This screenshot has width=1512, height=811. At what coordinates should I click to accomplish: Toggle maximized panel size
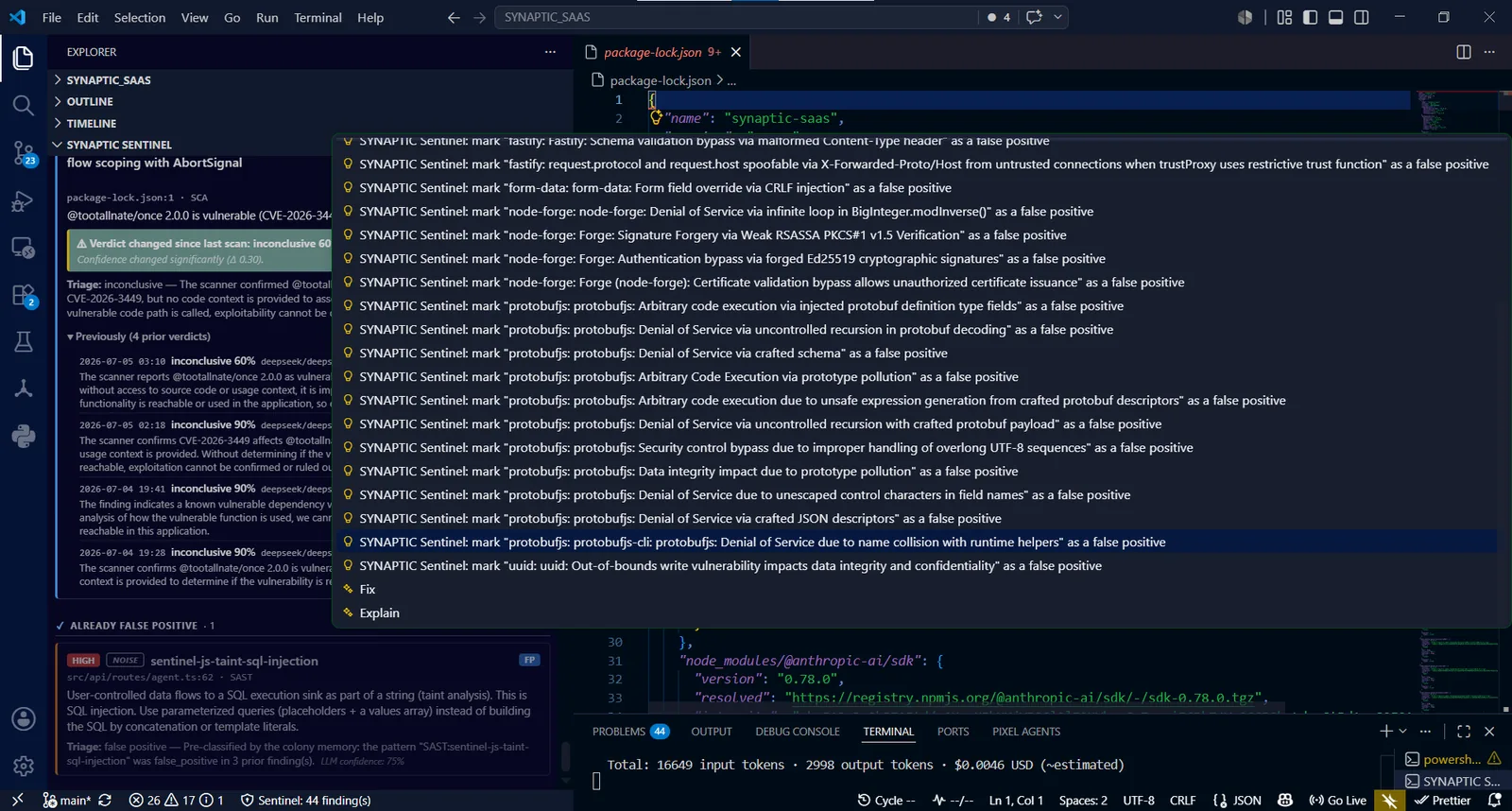pyautogui.click(x=1464, y=731)
